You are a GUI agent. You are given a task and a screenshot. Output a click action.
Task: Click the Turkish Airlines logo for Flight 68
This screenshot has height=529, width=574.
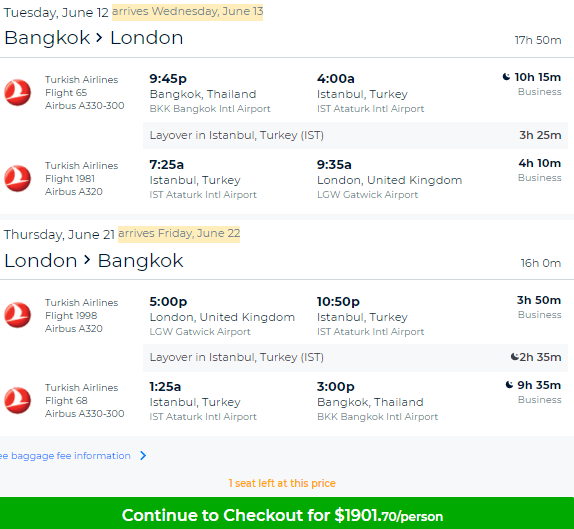click(x=17, y=400)
